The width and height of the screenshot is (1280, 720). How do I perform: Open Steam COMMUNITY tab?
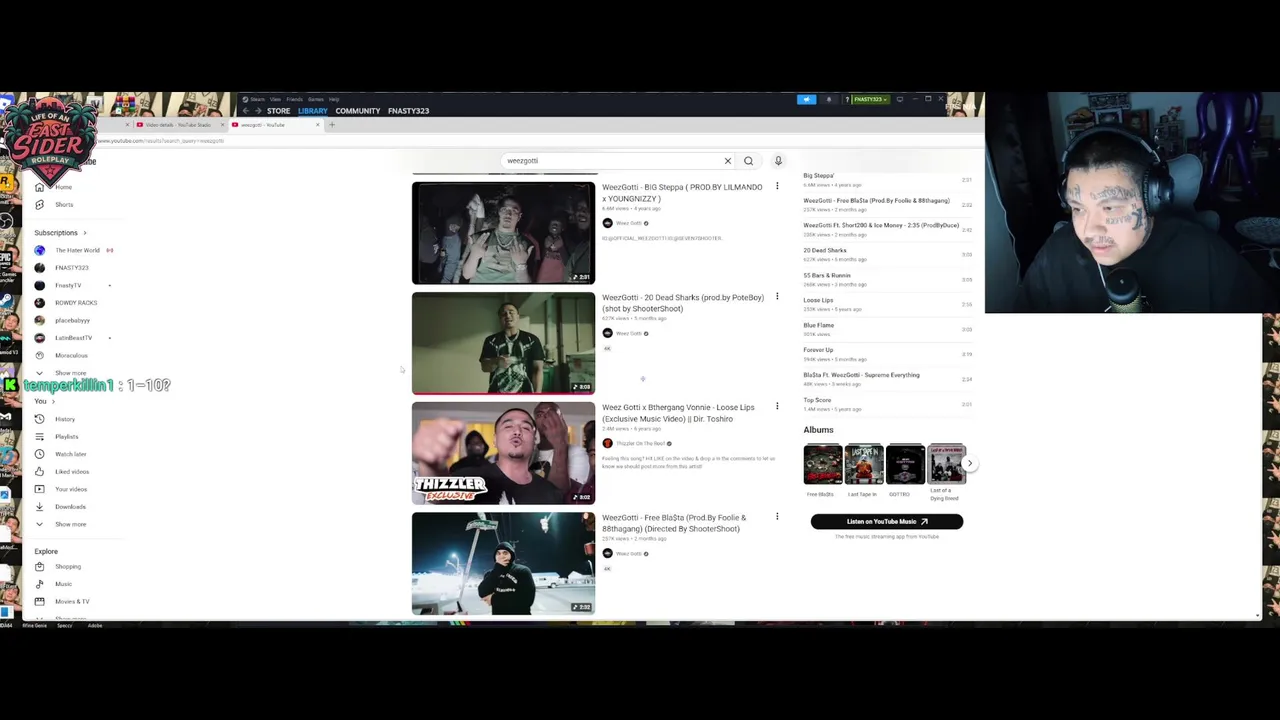[x=357, y=111]
